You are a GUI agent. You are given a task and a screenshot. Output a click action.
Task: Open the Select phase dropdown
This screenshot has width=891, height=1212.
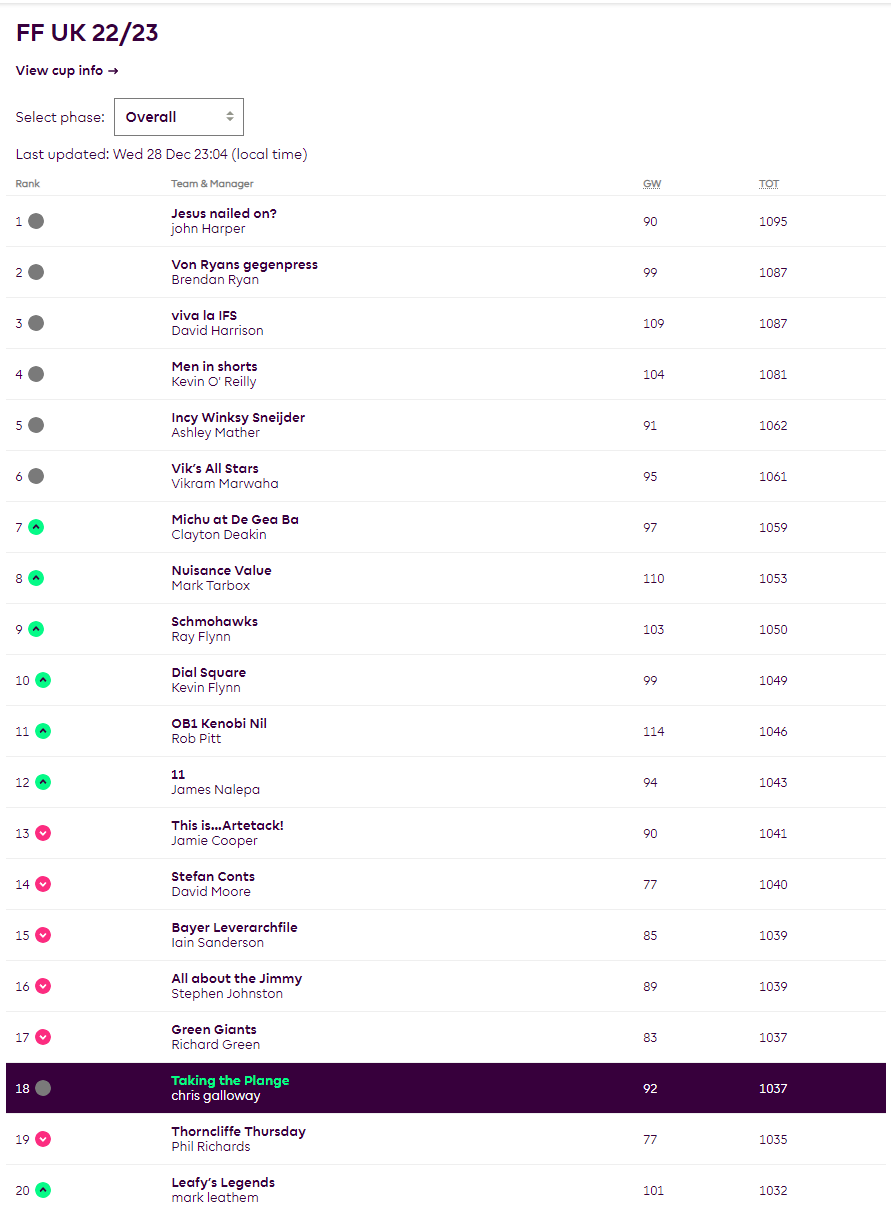[x=179, y=117]
